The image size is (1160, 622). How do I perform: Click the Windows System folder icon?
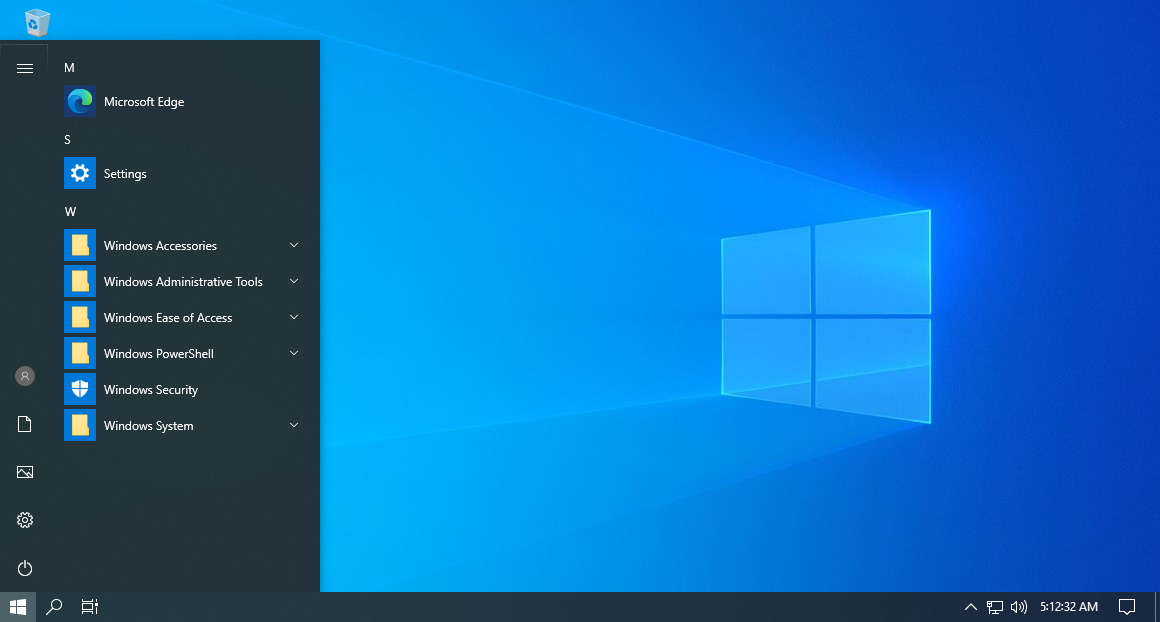(80, 425)
